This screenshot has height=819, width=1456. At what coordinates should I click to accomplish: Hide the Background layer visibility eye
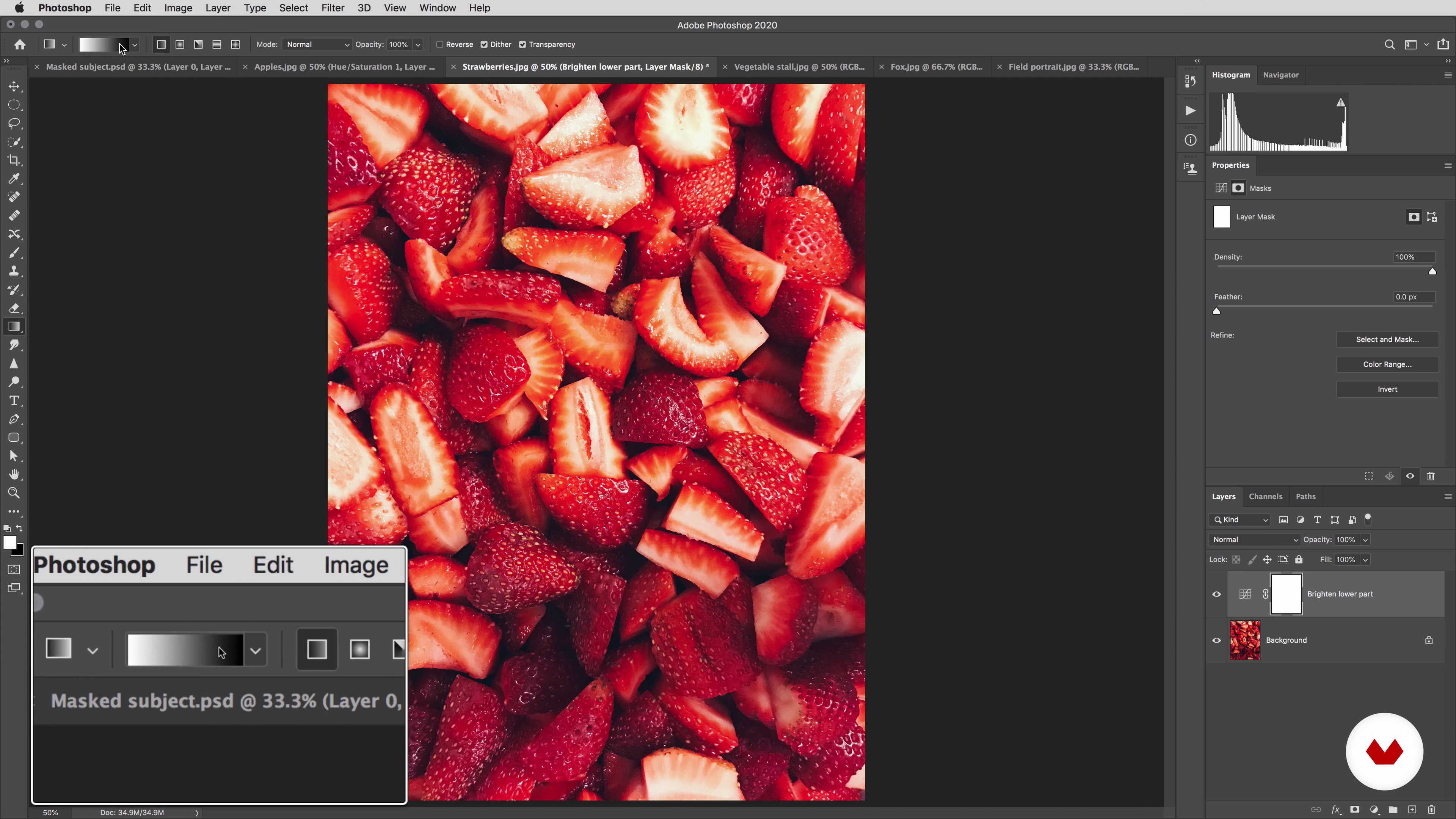tap(1216, 640)
